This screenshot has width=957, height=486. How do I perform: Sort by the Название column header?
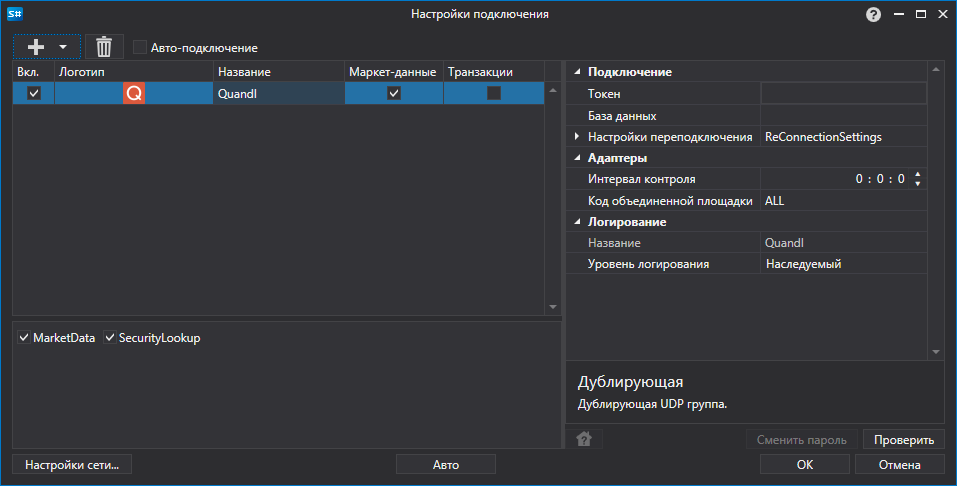coord(279,72)
